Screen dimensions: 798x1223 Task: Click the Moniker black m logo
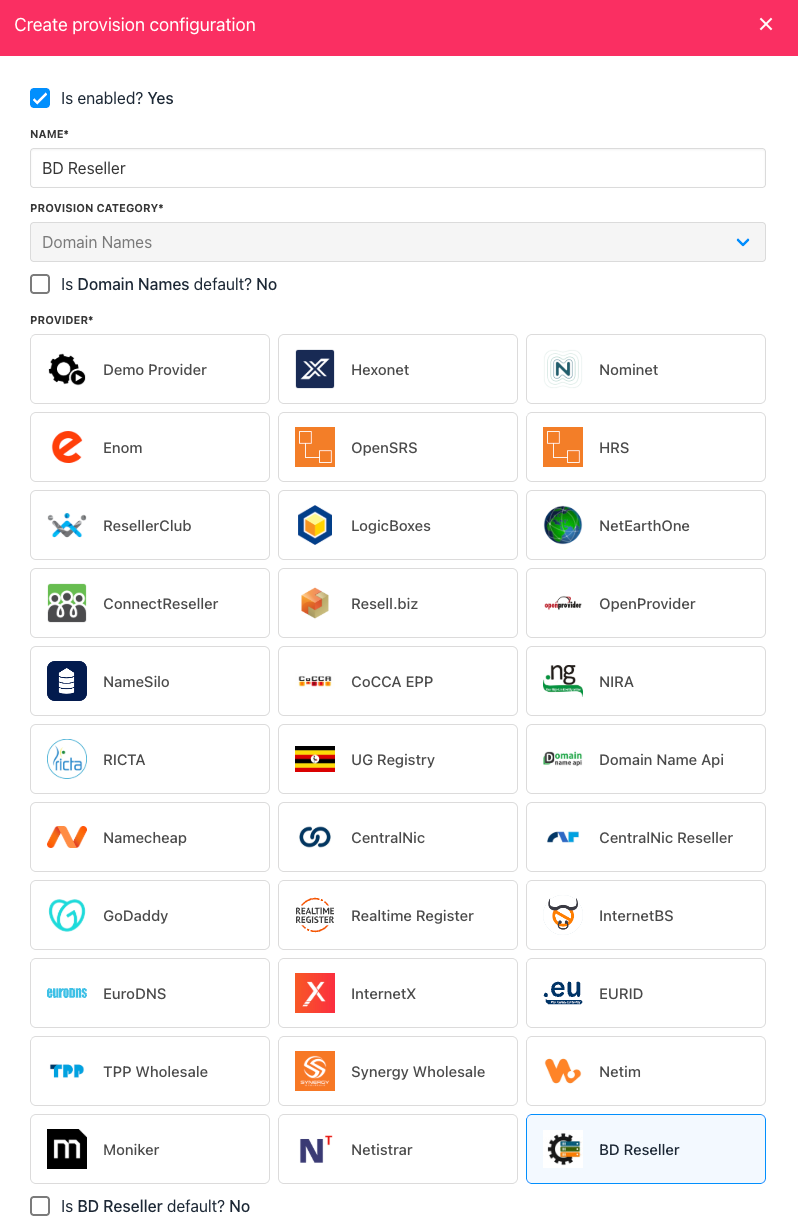coord(67,1150)
